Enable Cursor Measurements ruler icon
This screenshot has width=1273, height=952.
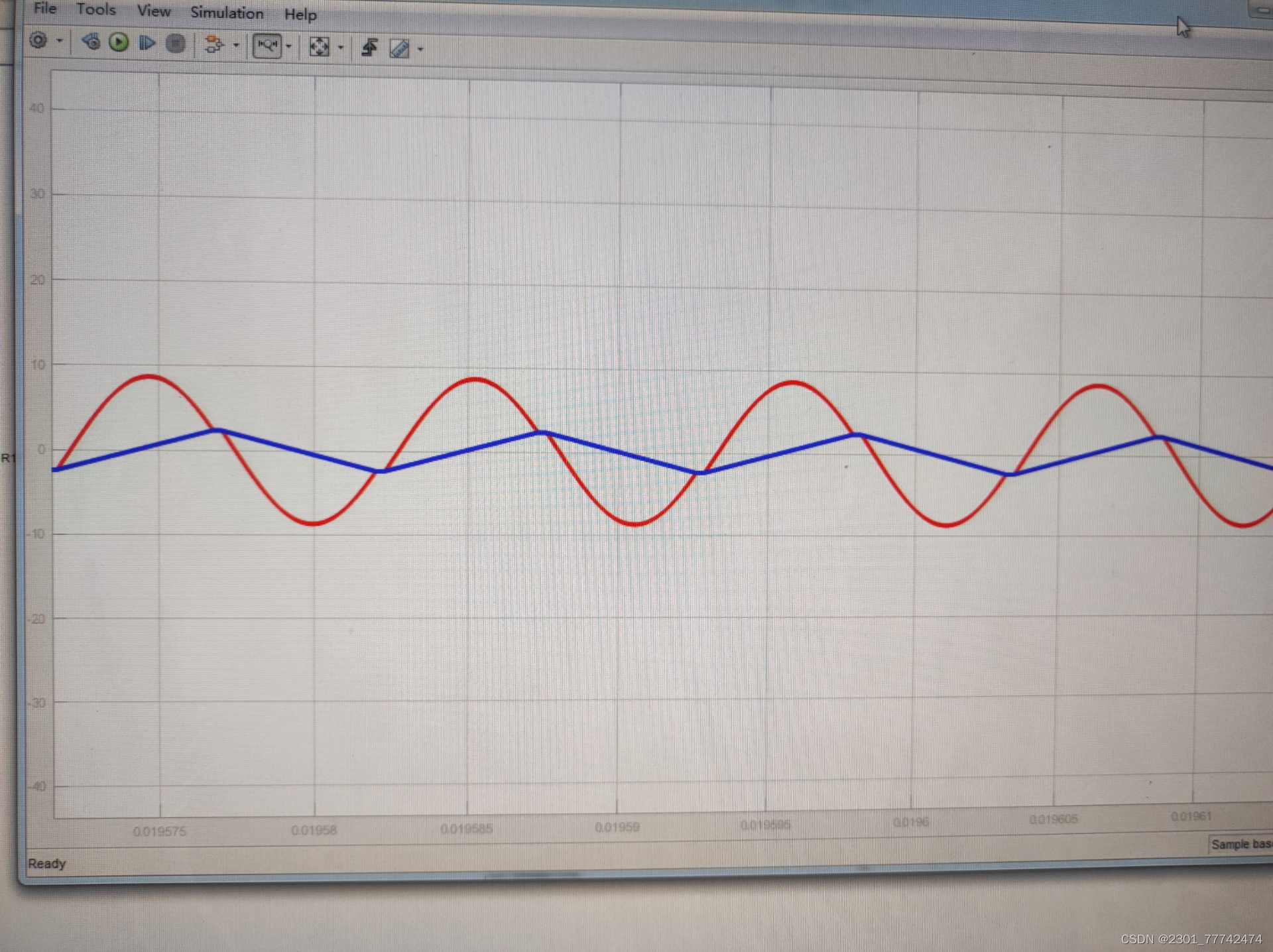point(400,48)
